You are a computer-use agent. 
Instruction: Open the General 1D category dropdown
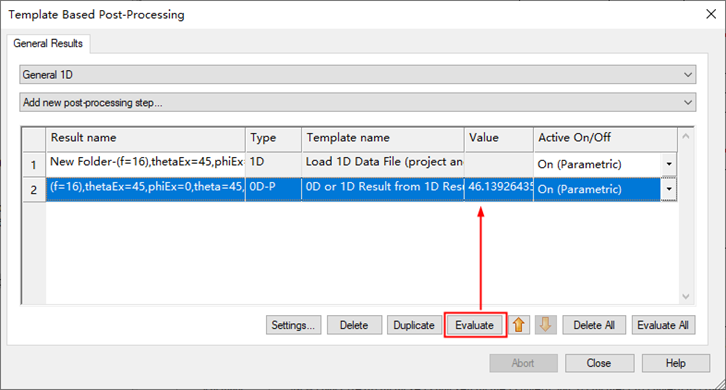tap(357, 75)
